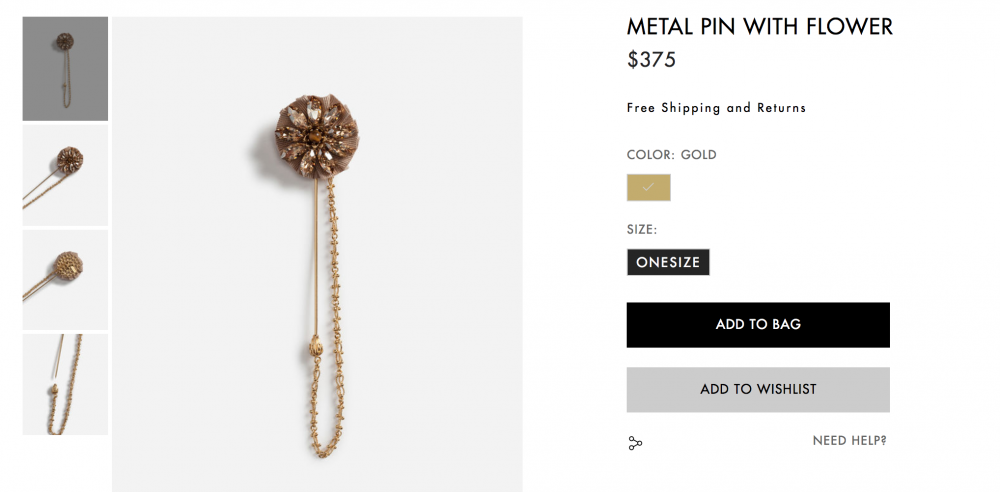Viewport: 1000px width, 492px height.
Task: Select the gold color swatch
Action: click(648, 188)
